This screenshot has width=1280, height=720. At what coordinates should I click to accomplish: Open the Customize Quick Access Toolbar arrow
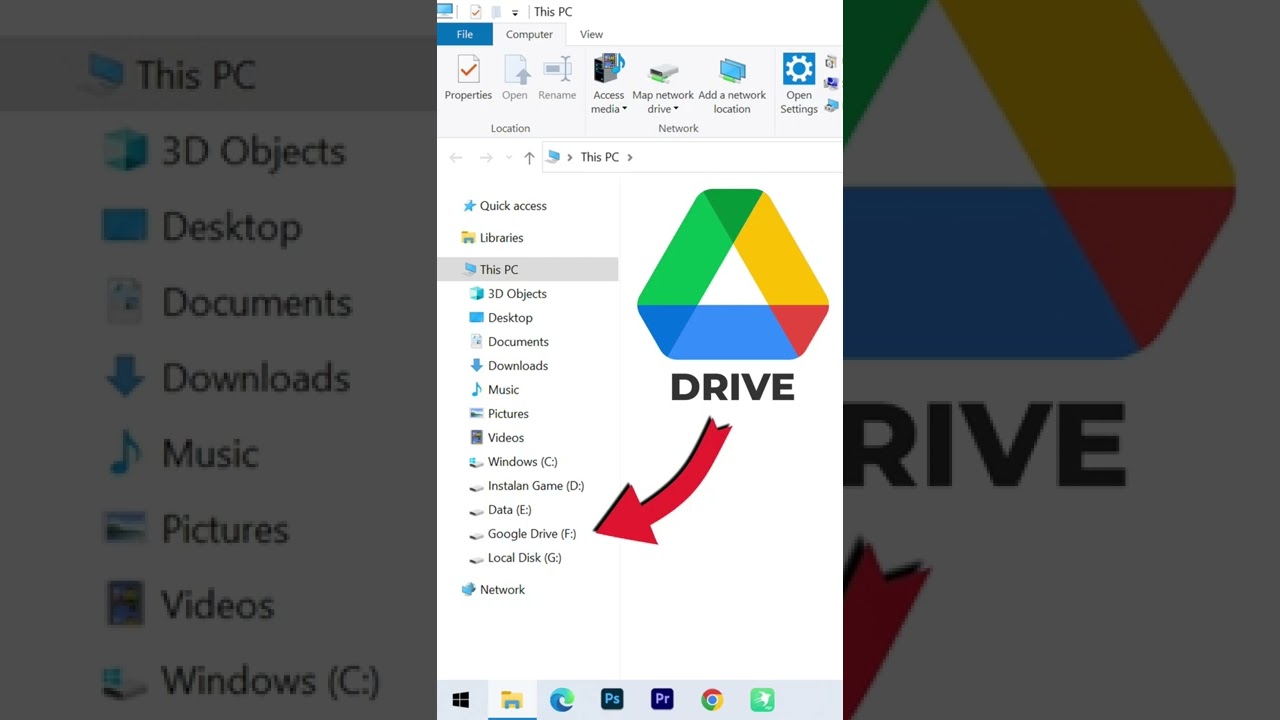tap(515, 13)
